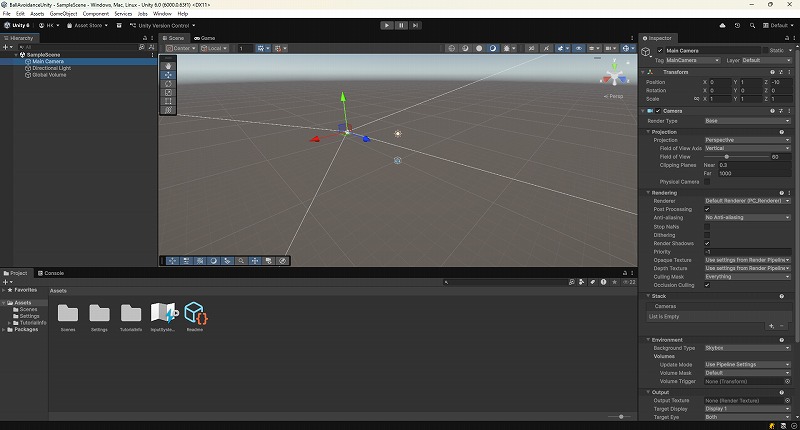The image size is (800, 430).
Task: Select the Scale tool in scene toolbar
Action: 168,92
